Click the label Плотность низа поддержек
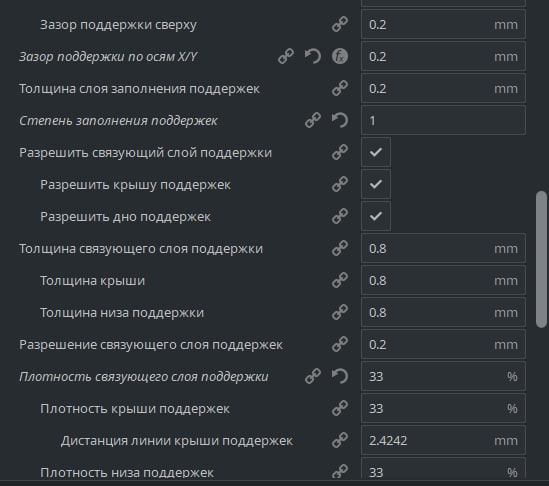This screenshot has width=549, height=486. 127,472
